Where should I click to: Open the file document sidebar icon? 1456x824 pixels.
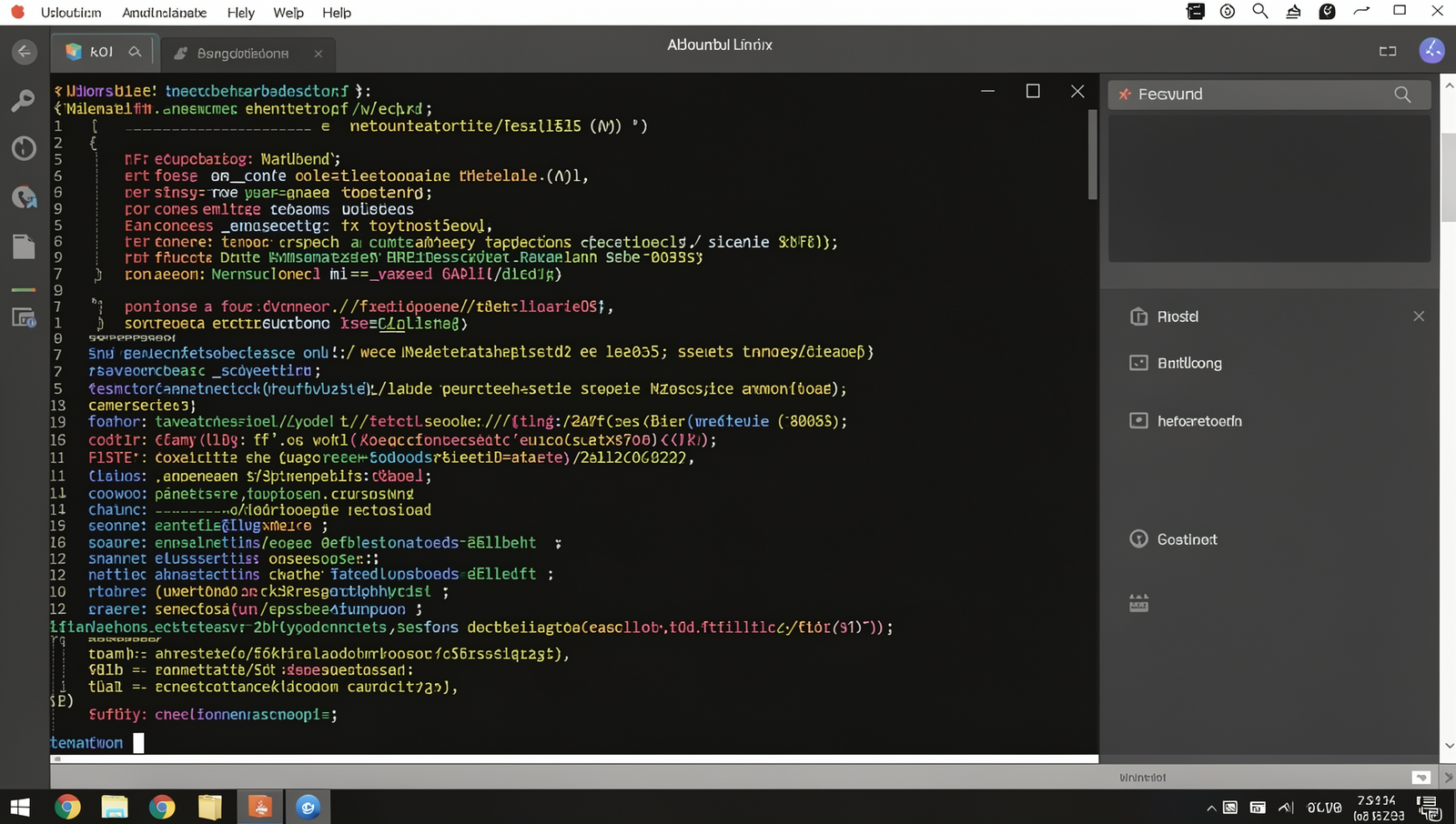tap(24, 246)
